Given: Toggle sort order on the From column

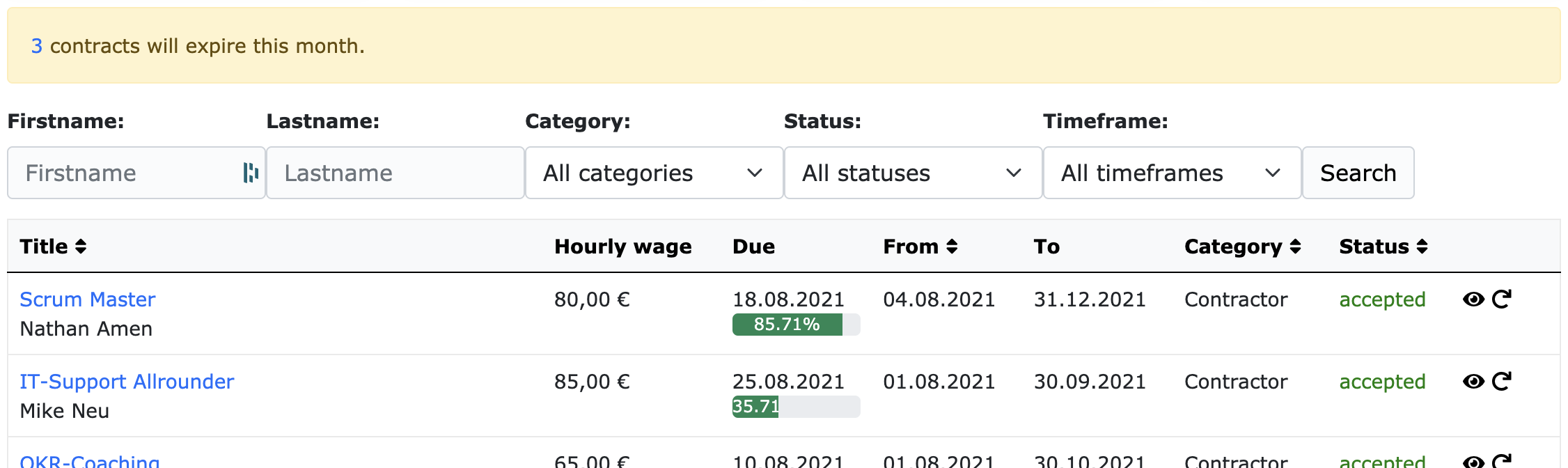Looking at the screenshot, I should [x=952, y=246].
